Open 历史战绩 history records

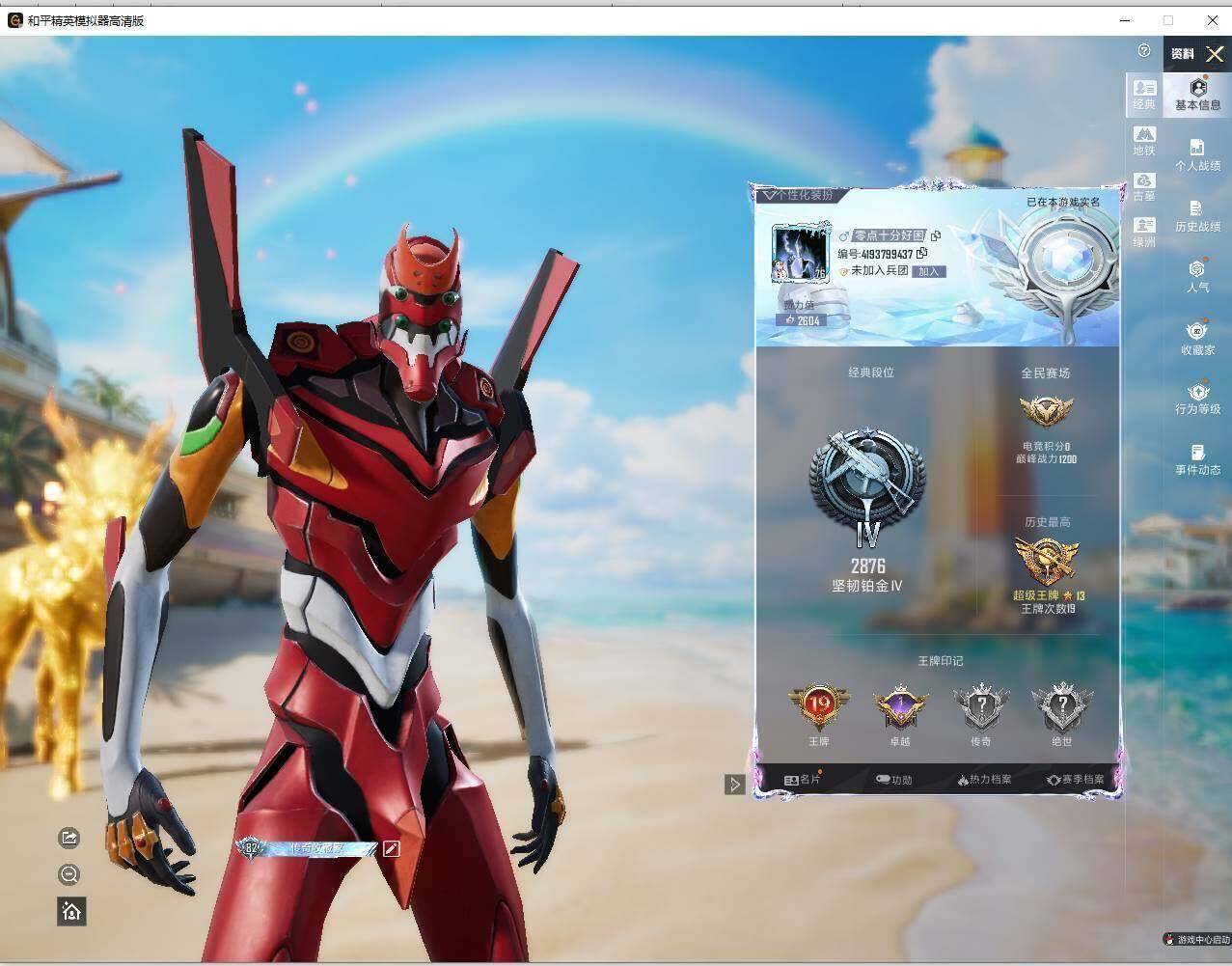pyautogui.click(x=1197, y=216)
